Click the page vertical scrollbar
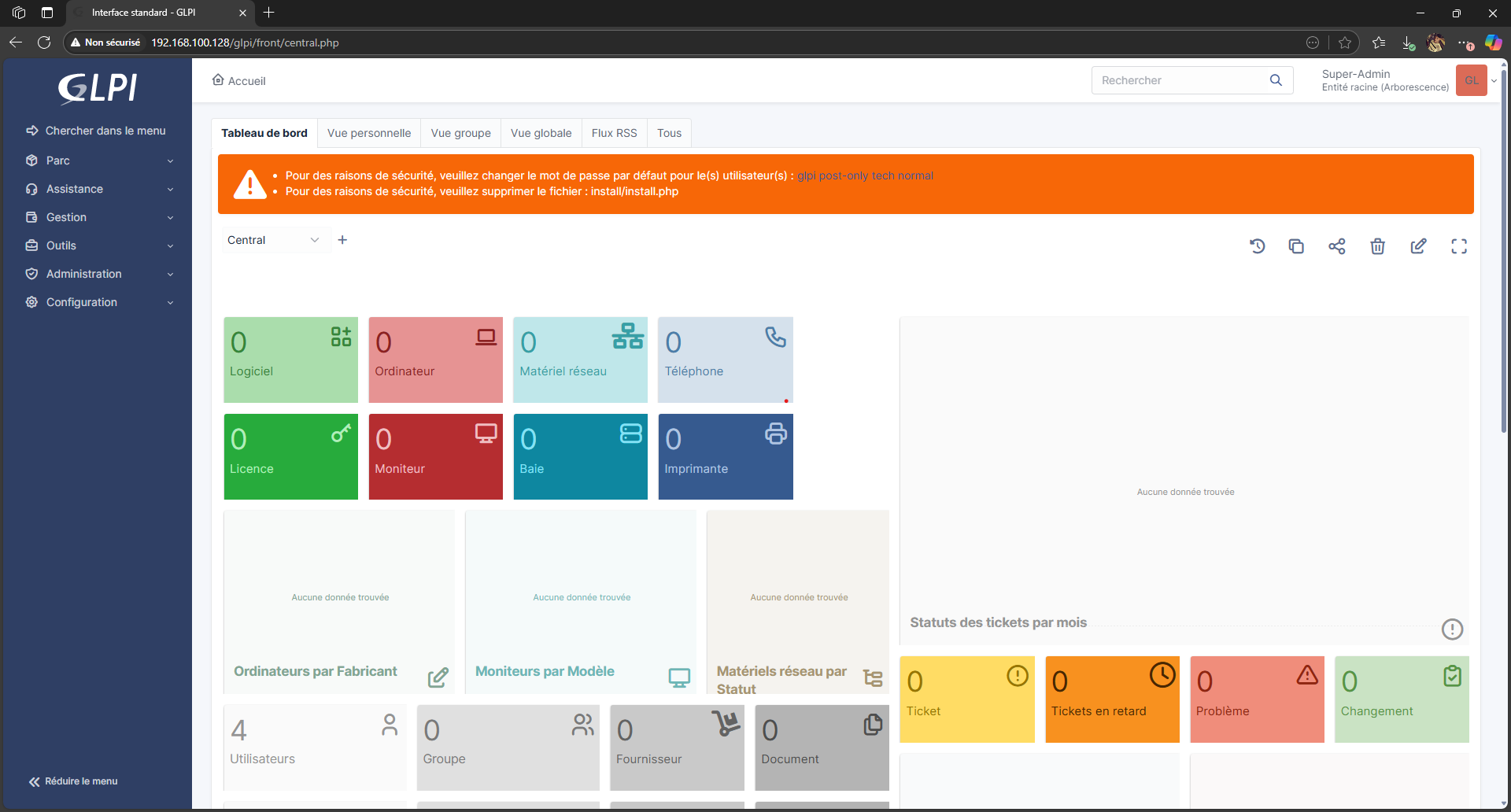The height and width of the screenshot is (812, 1511). pyautogui.click(x=1504, y=252)
